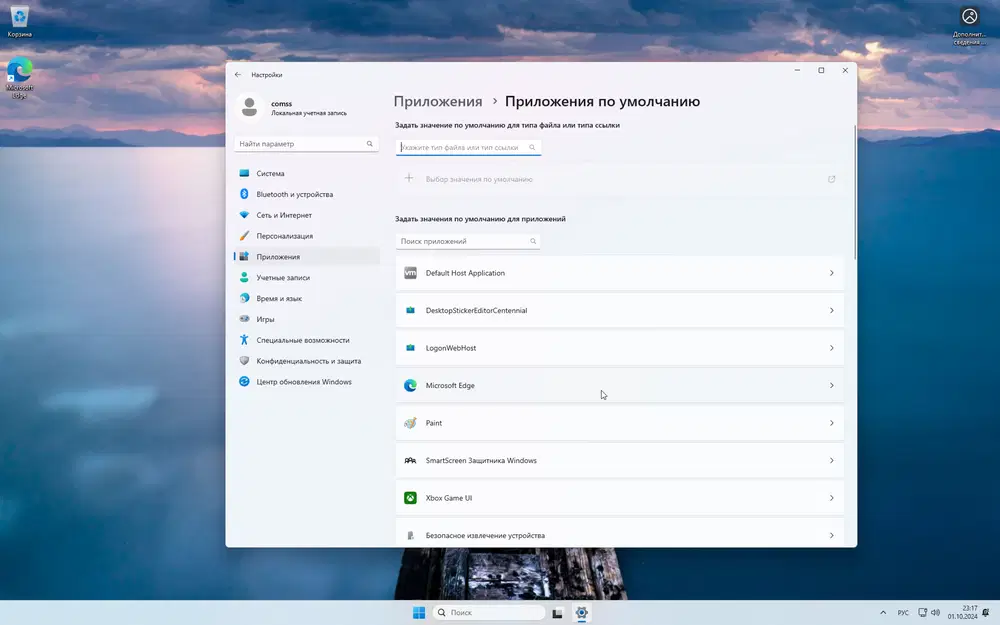
Task: Select Приложения in the sidebar
Action: pos(307,256)
